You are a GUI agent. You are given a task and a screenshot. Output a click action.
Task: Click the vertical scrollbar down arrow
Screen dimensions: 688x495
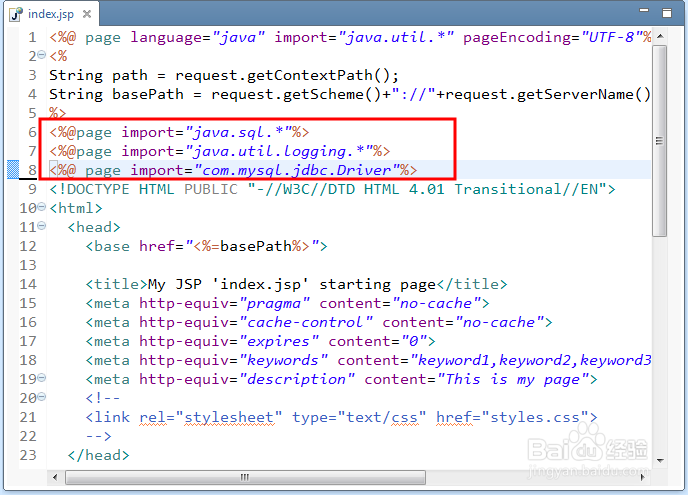[660, 461]
